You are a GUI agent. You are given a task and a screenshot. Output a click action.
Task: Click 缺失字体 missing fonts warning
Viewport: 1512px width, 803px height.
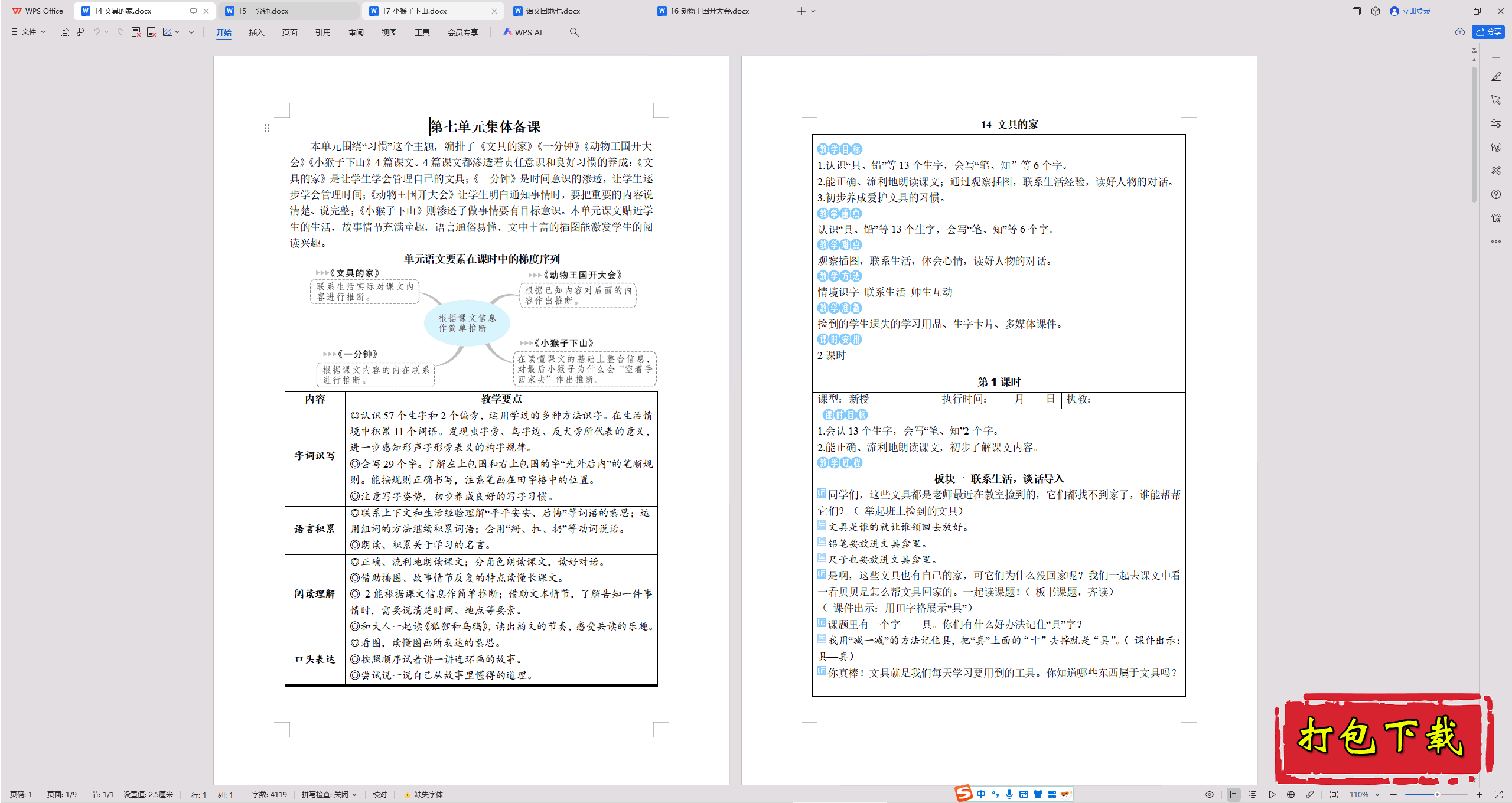(423, 795)
